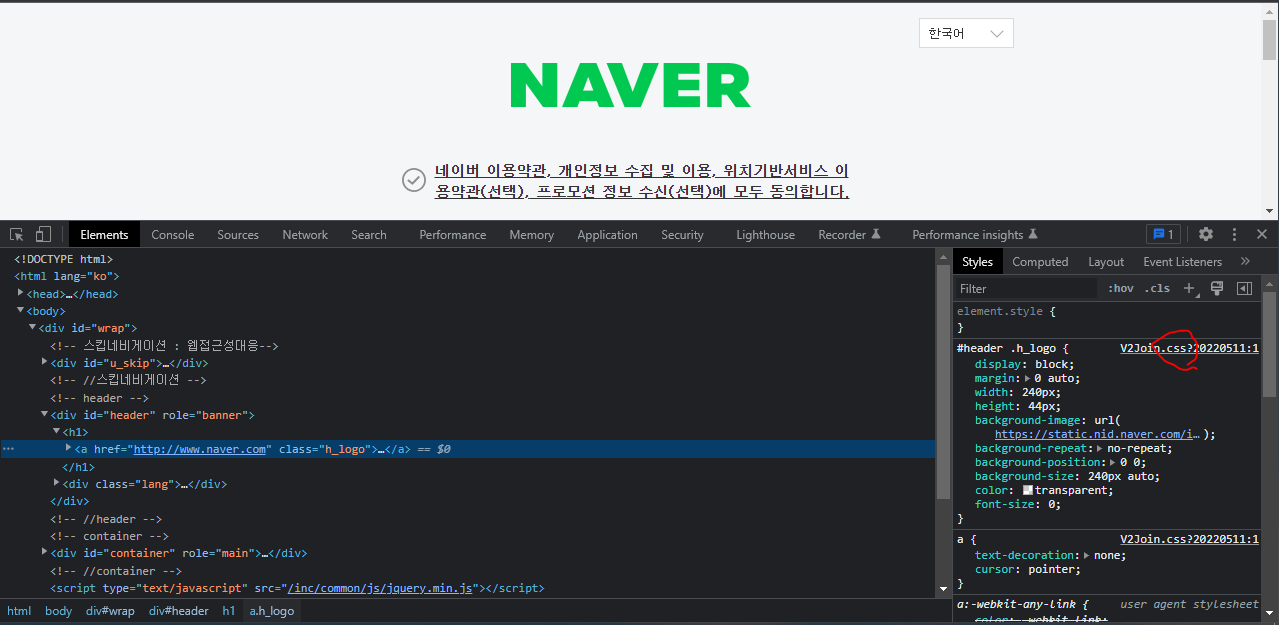Expand the head element node
Screen dimensions: 1279x625
click(21, 293)
